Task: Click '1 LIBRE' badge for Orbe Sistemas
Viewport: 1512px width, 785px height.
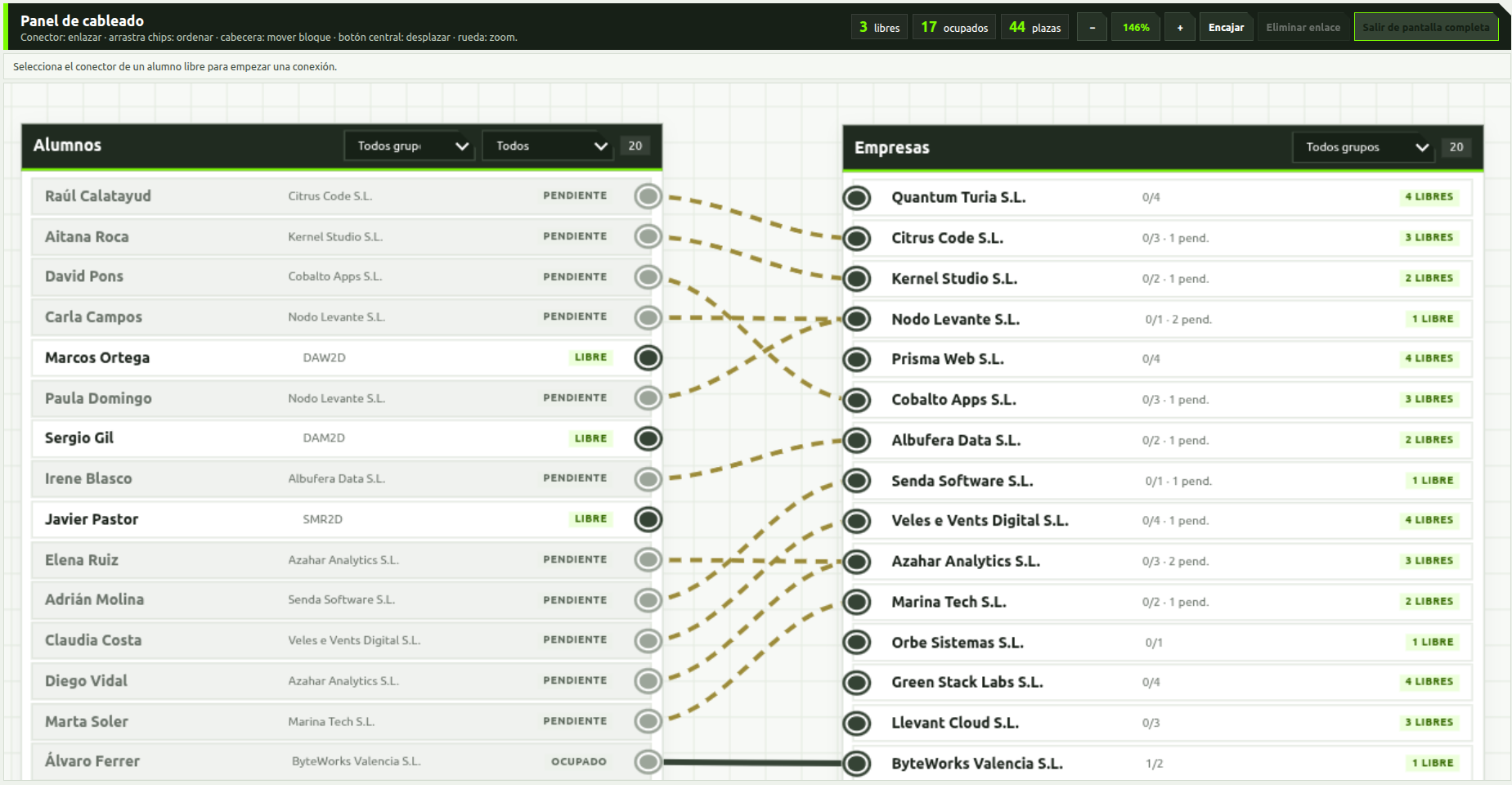Action: (1432, 642)
